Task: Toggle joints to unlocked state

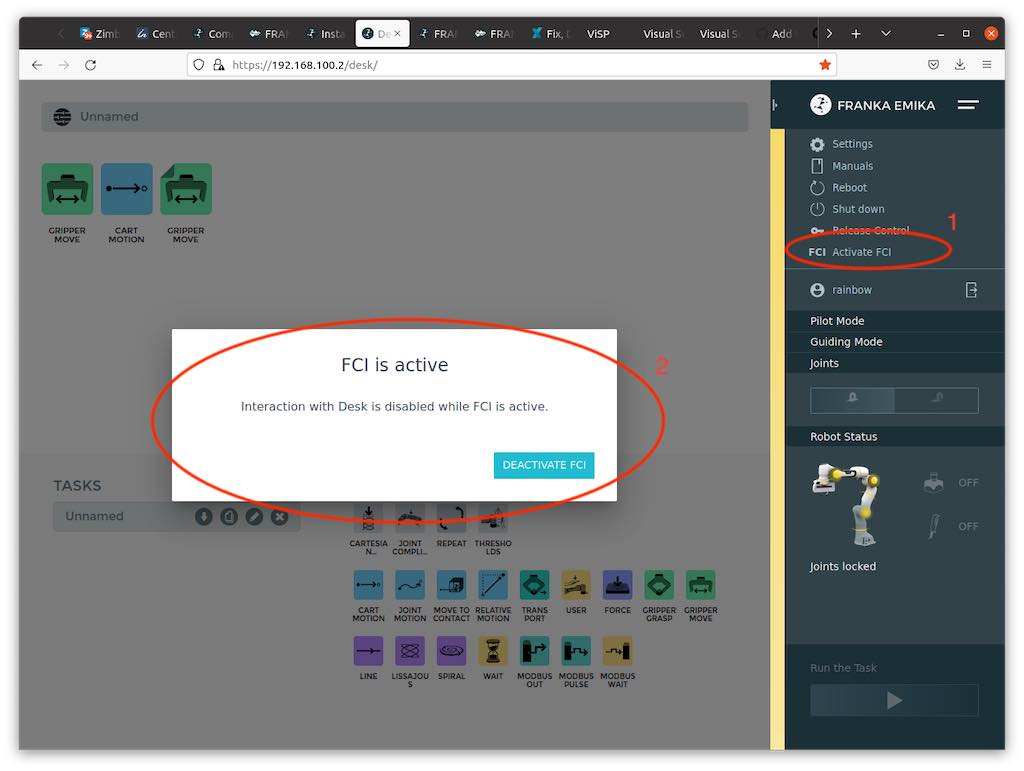Action: (936, 400)
